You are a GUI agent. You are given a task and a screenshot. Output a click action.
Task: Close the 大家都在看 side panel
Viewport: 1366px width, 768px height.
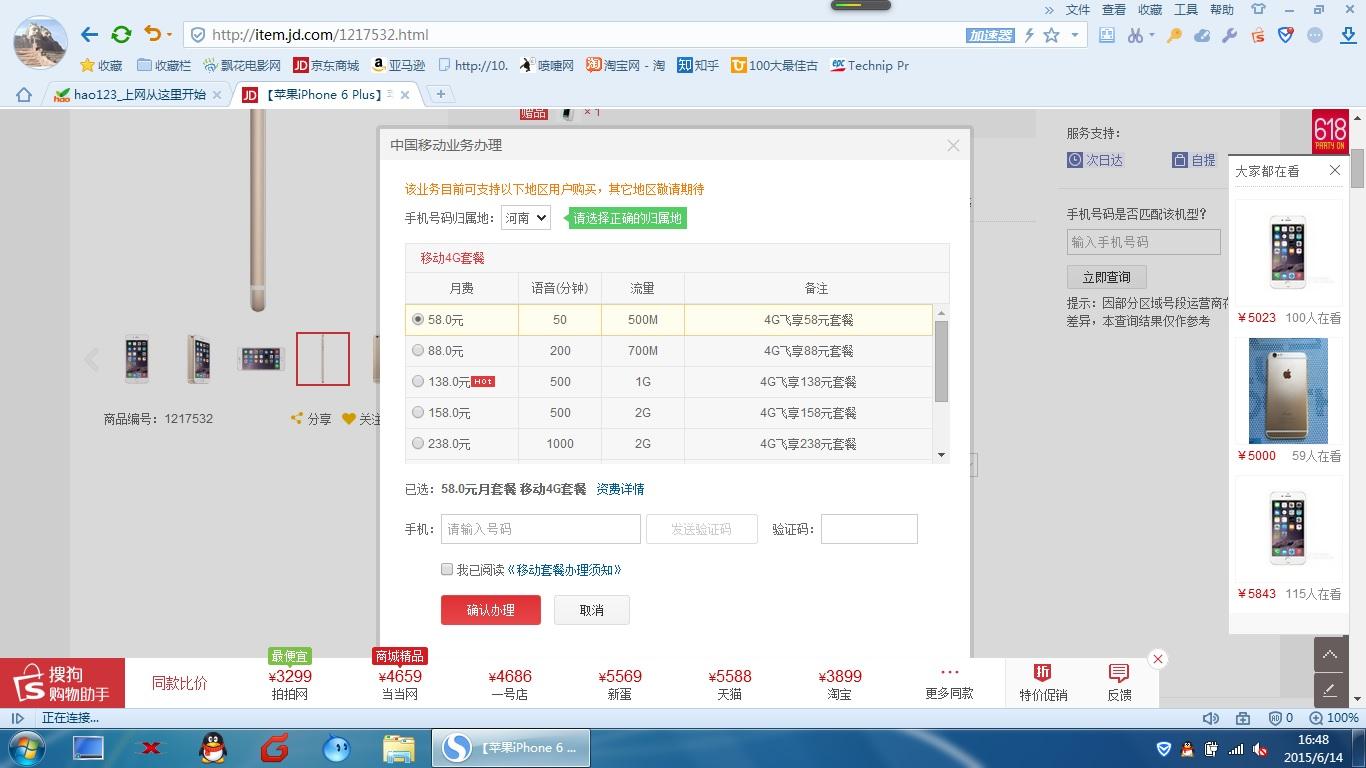[x=1334, y=170]
